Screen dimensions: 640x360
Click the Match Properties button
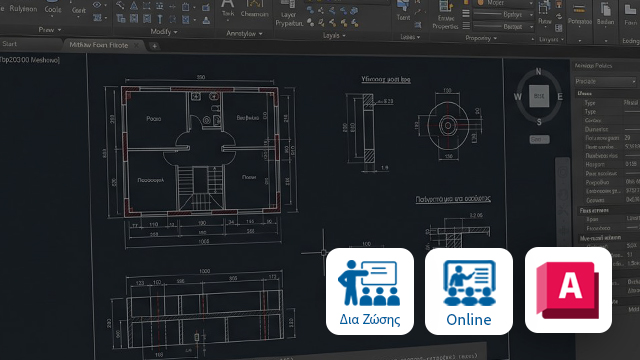point(445,16)
